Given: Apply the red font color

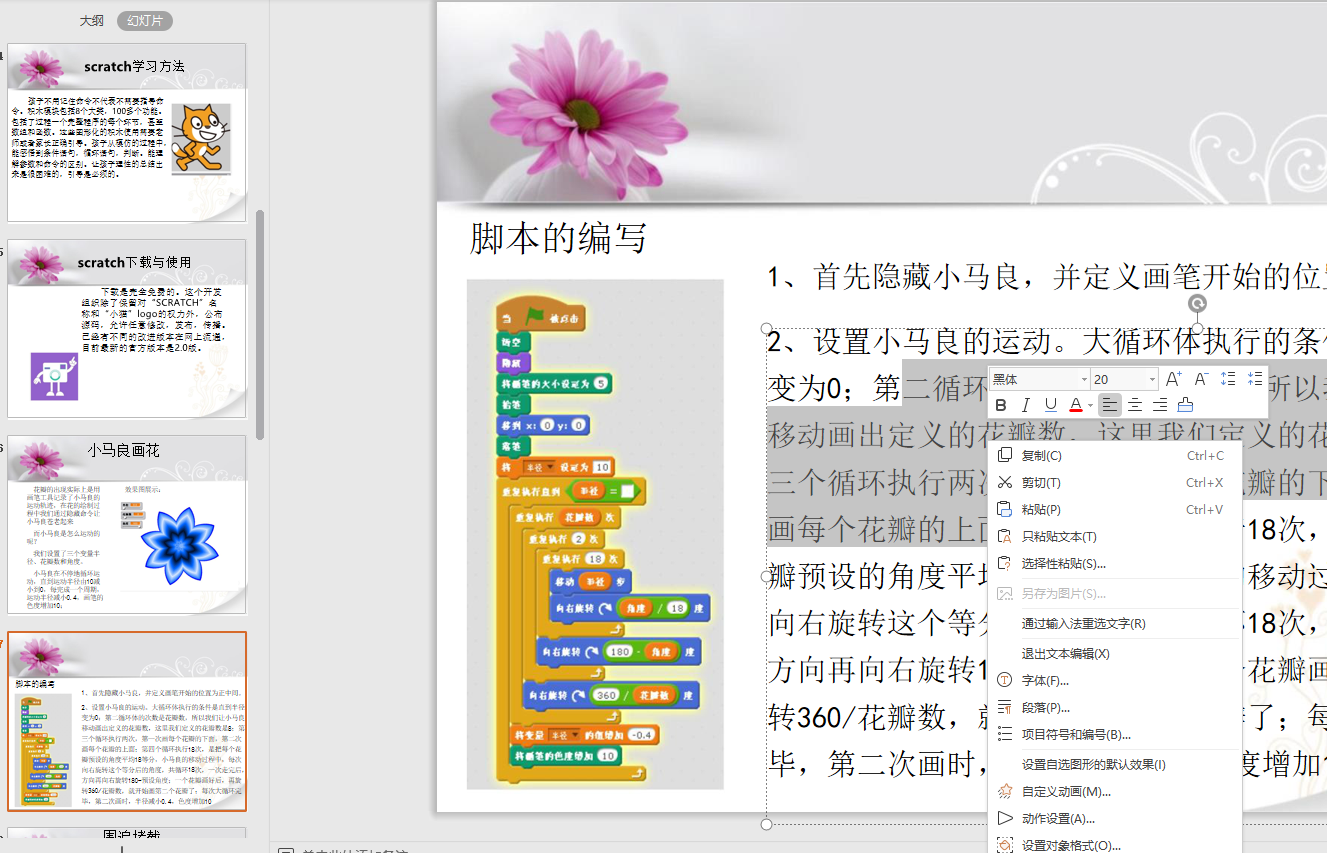Looking at the screenshot, I should 1075,405.
